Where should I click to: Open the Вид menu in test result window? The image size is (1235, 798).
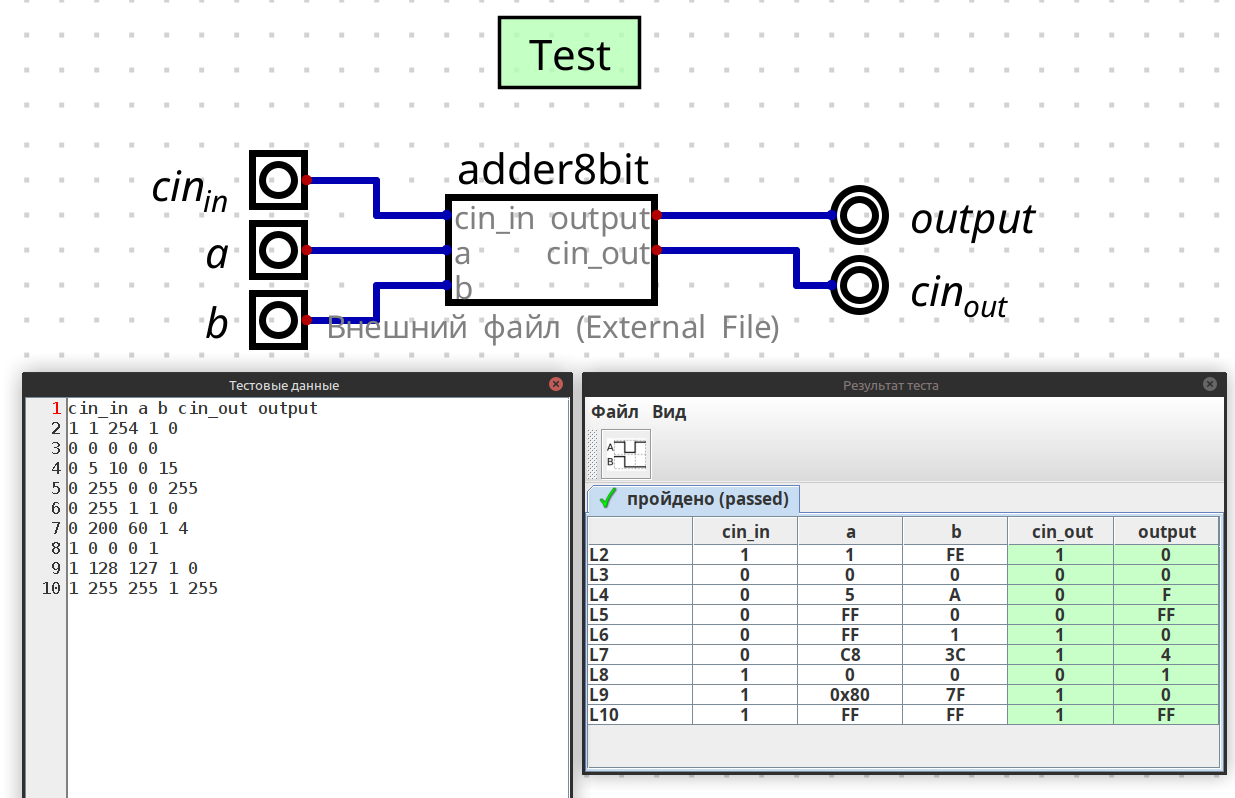[x=669, y=412]
